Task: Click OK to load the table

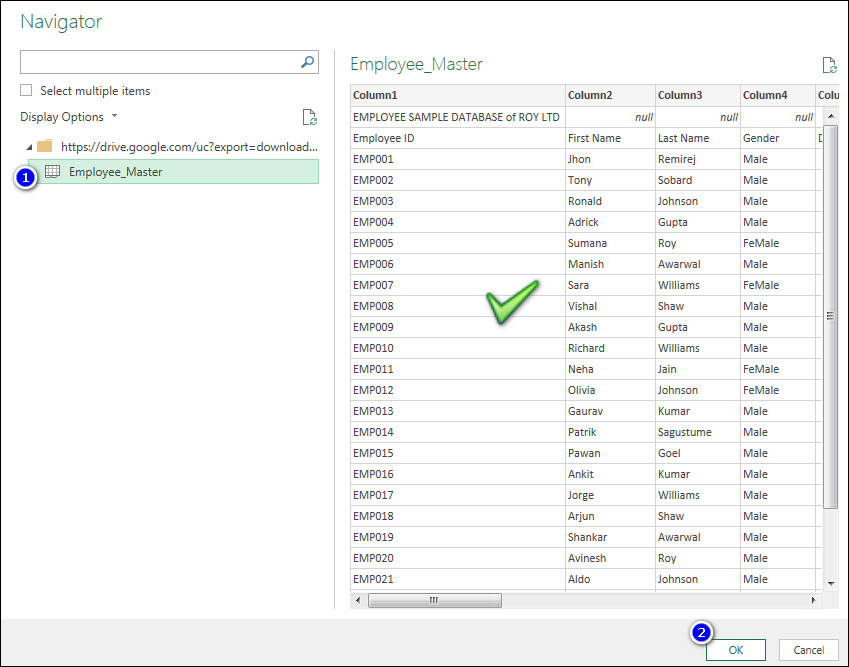Action: tap(735, 650)
